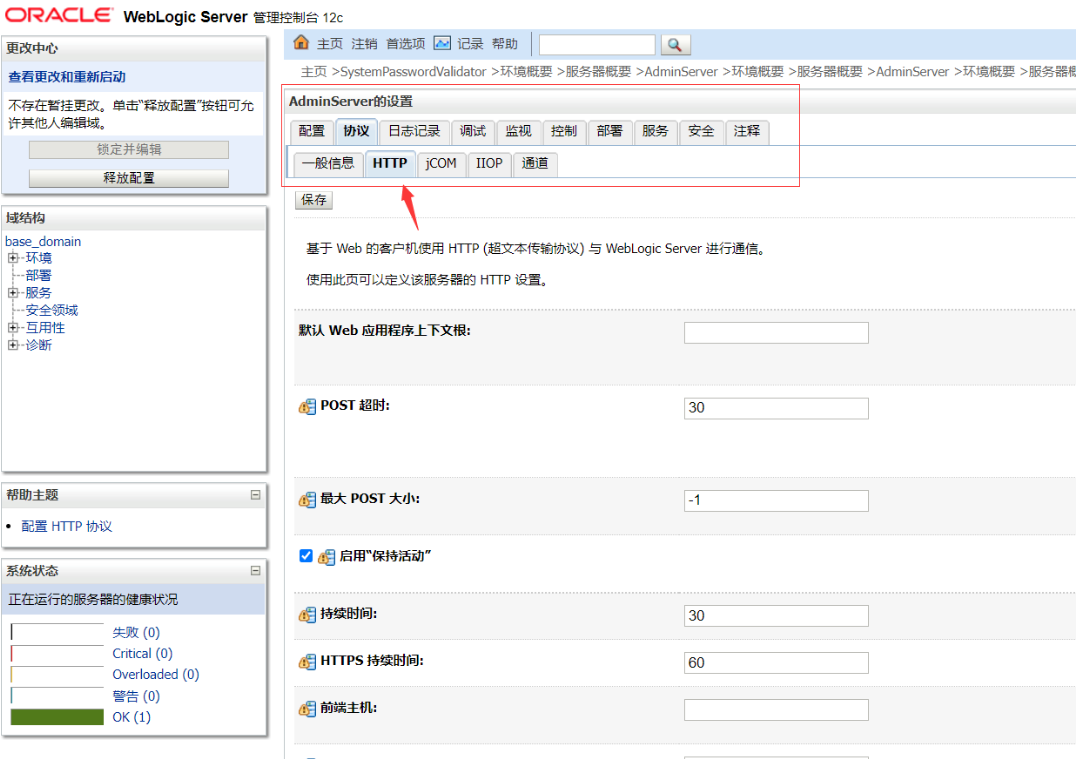
Task: Click the record icon beside 记录
Action: click(x=442, y=43)
